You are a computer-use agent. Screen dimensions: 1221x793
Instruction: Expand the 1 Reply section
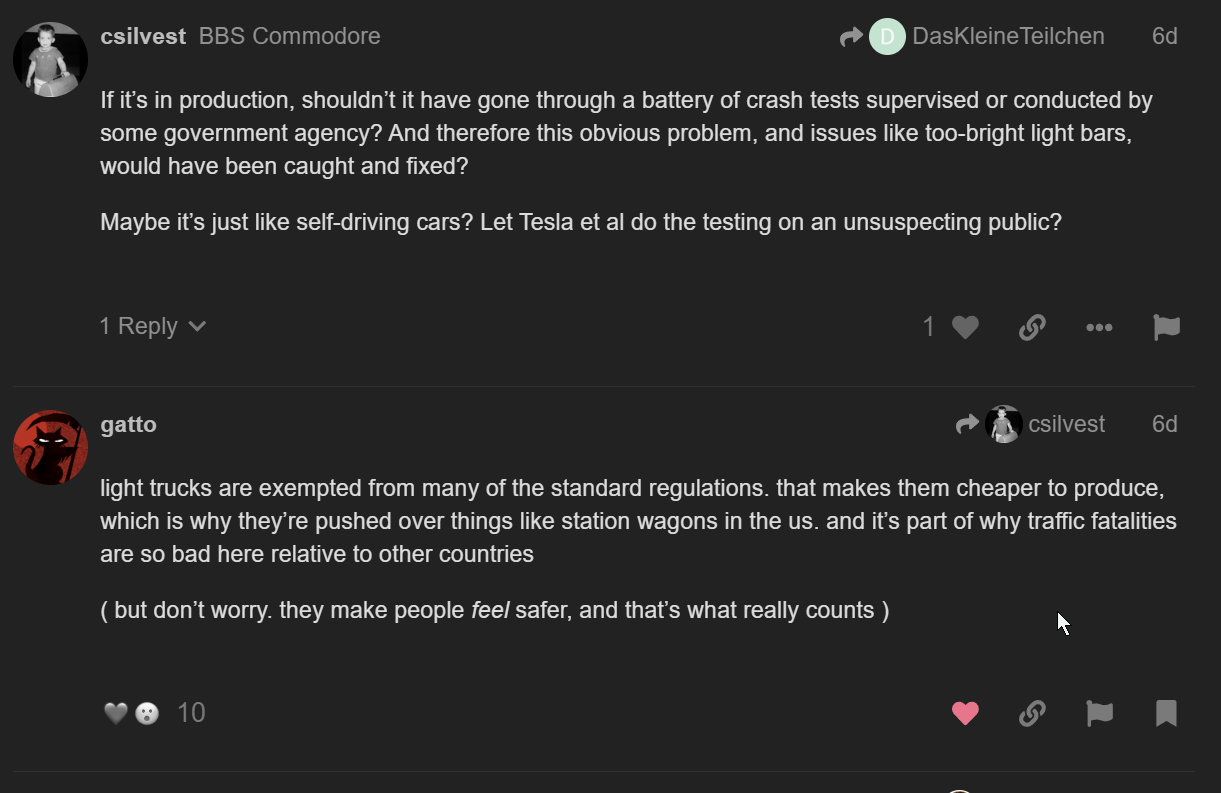(x=153, y=326)
